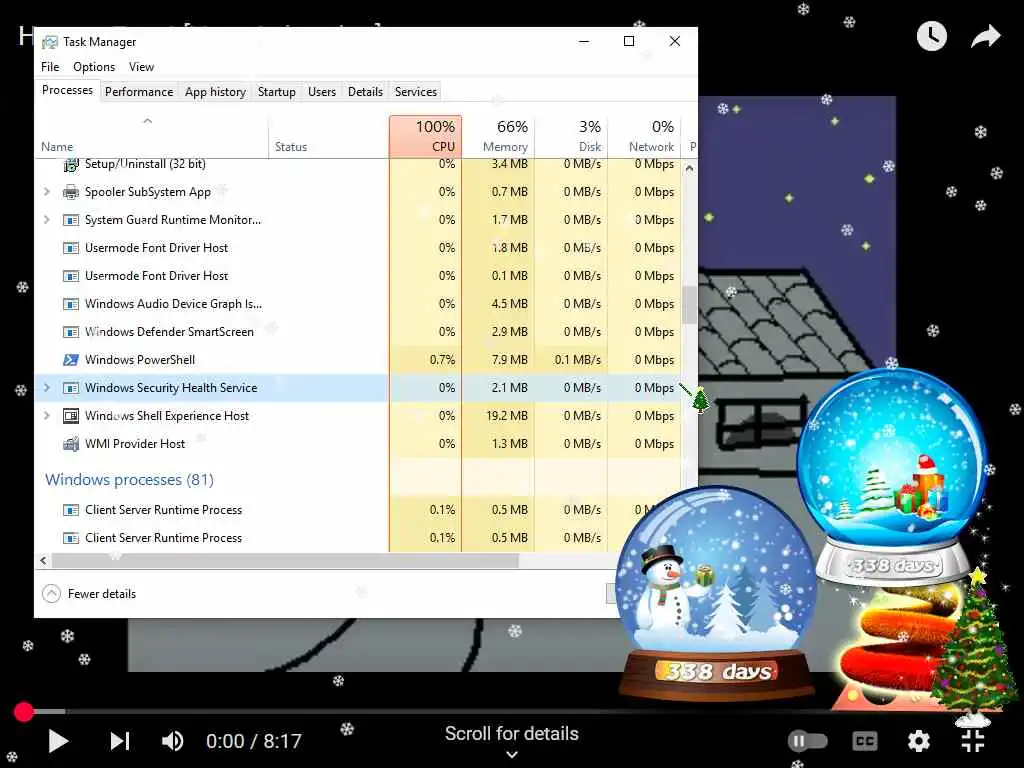Open video settings gear
Viewport: 1024px width, 768px height.
point(919,741)
